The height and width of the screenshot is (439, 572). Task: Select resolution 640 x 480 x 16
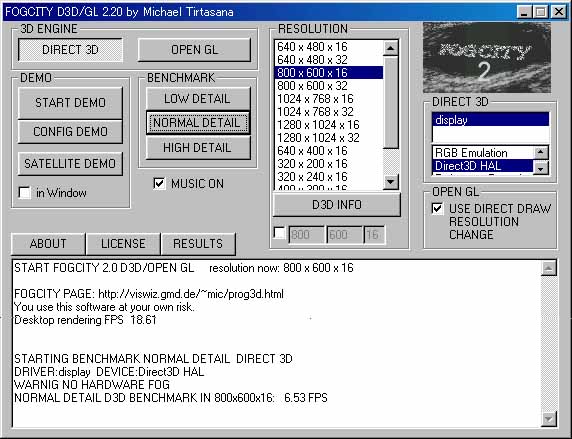[x=329, y=47]
